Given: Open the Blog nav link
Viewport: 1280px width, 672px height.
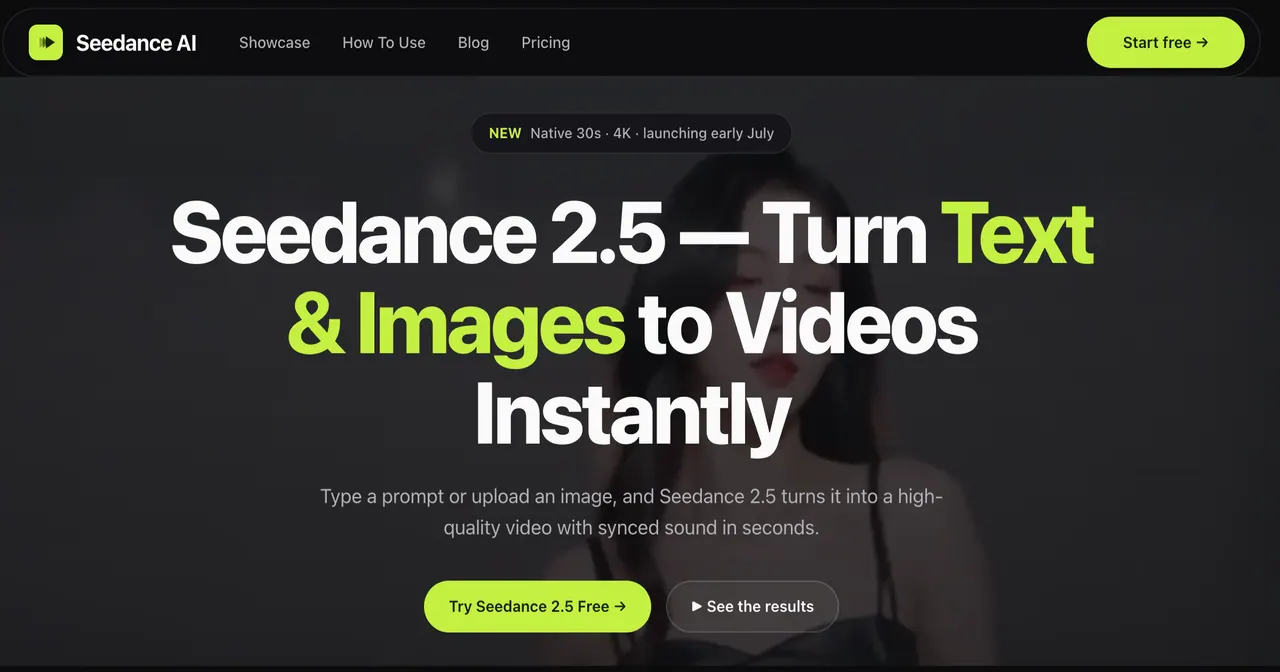Looking at the screenshot, I should click(473, 43).
